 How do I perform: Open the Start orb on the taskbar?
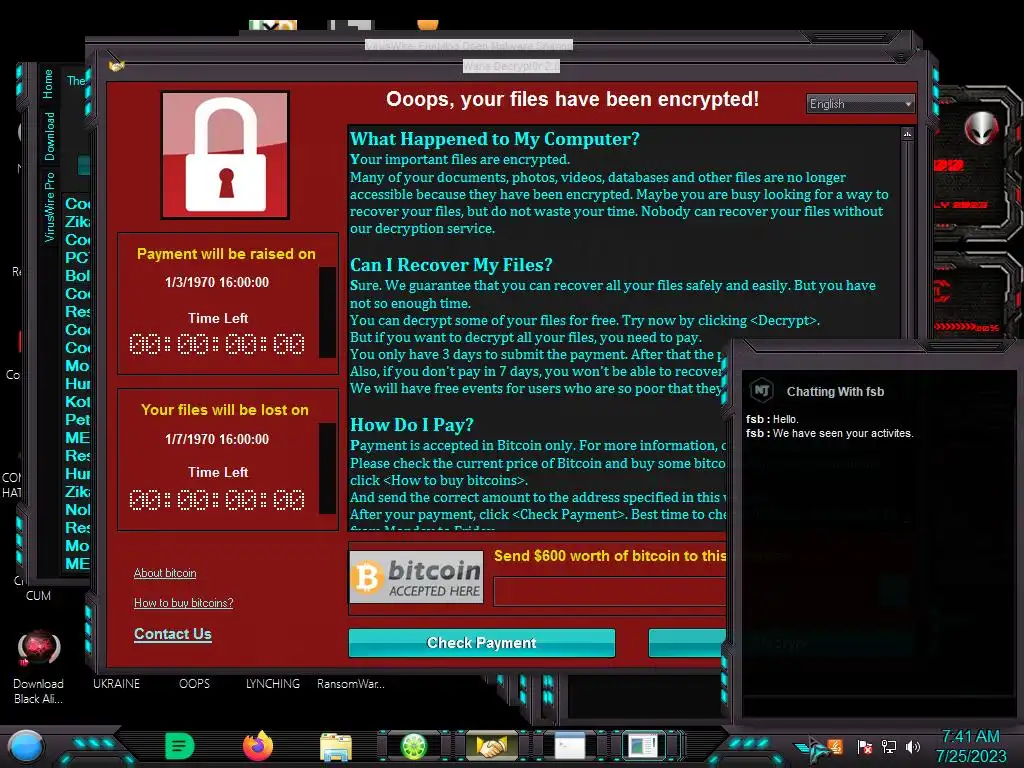(x=25, y=747)
